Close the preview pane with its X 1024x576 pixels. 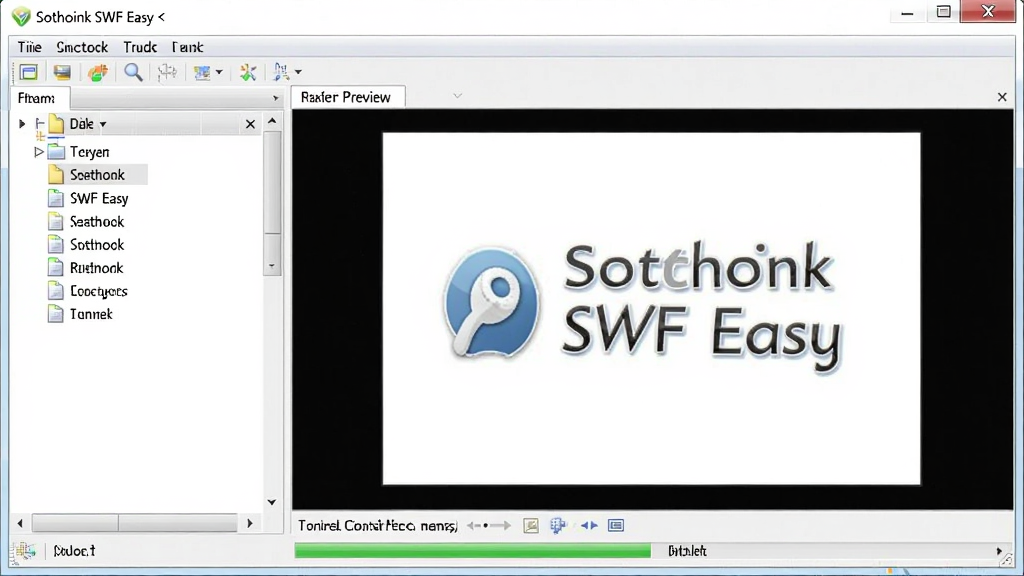pos(1002,97)
